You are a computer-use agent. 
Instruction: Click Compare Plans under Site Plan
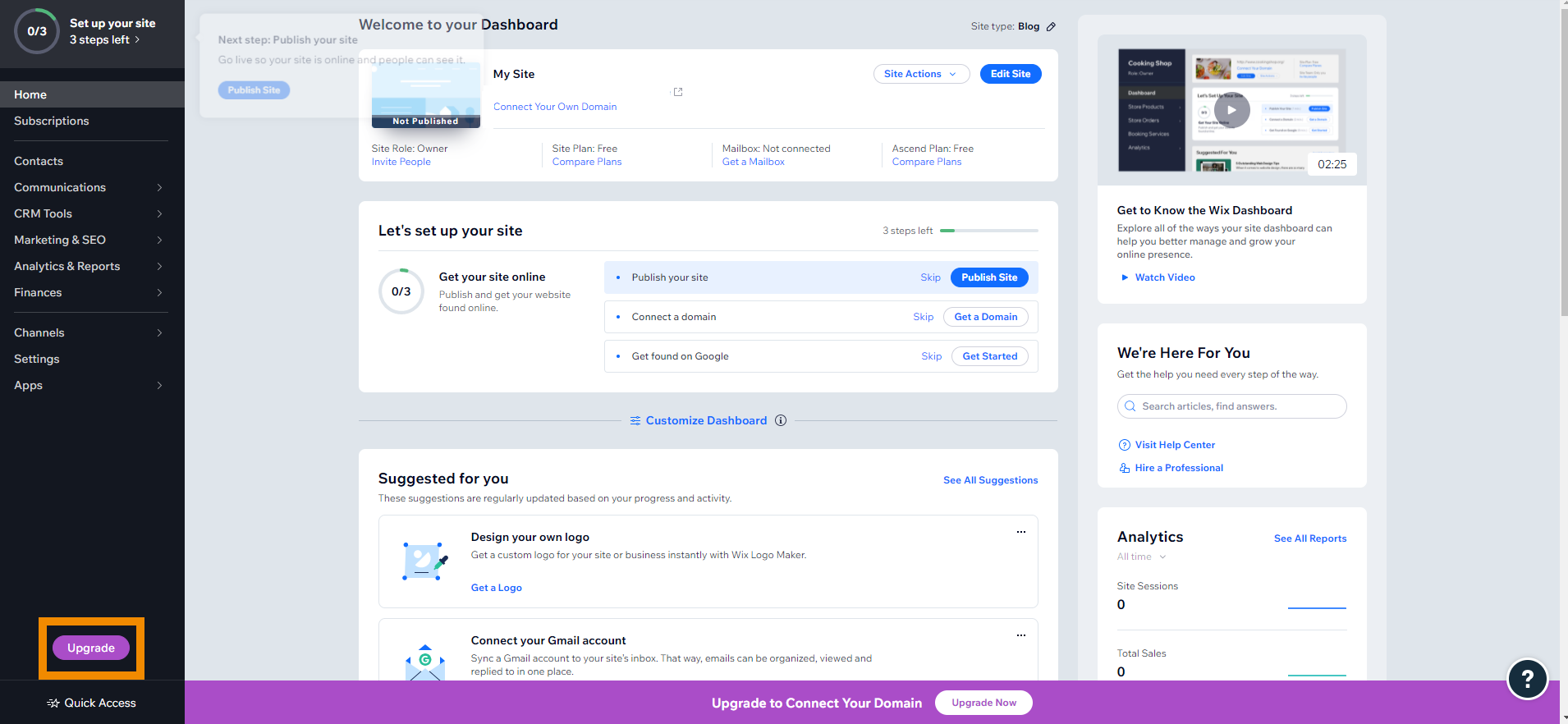[x=587, y=162]
